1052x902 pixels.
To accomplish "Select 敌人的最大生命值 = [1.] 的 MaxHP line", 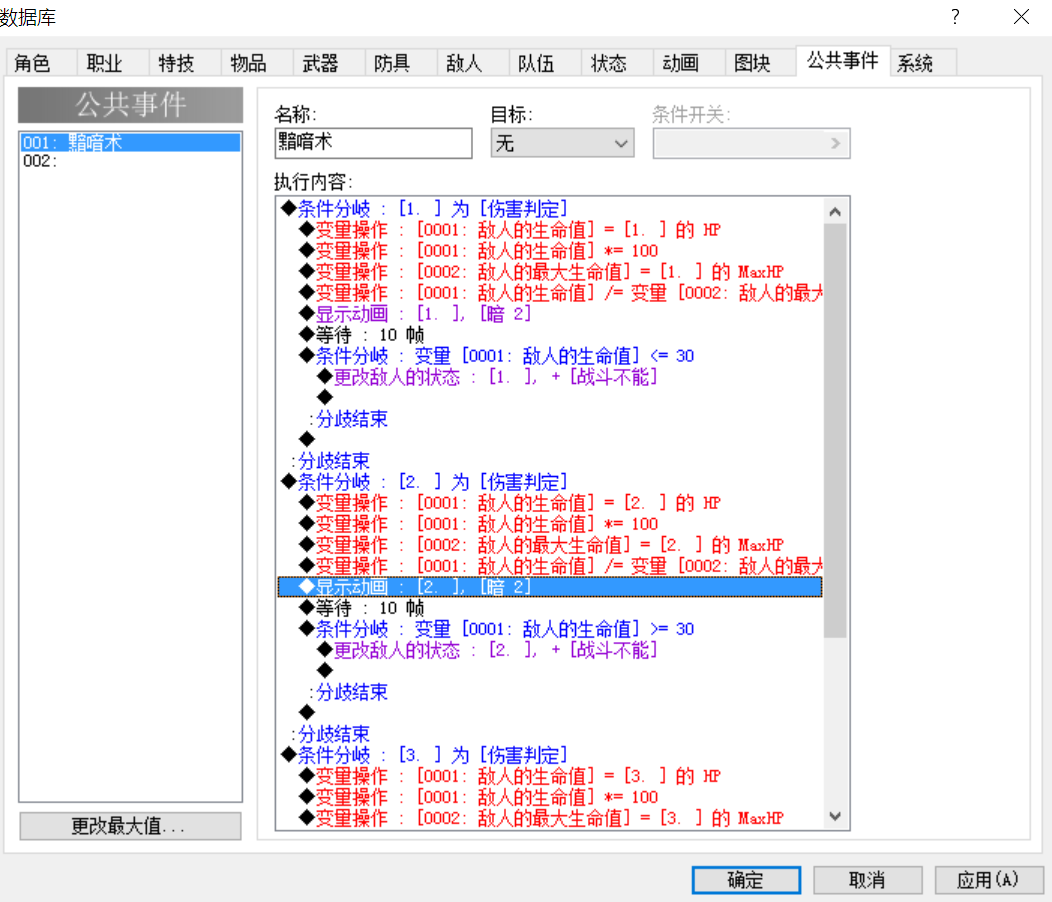I will pyautogui.click(x=550, y=272).
